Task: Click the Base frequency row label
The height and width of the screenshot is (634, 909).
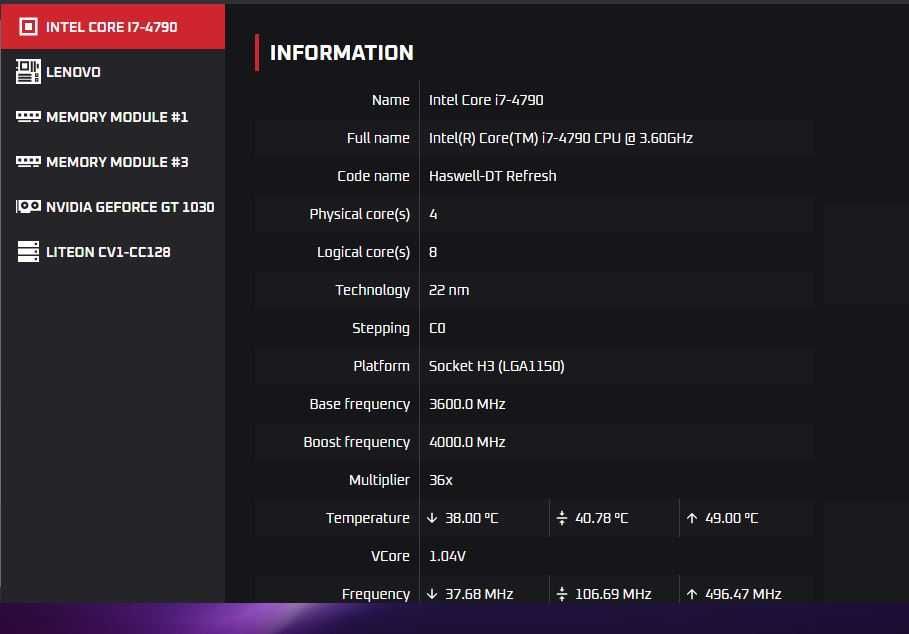Action: [x=359, y=404]
